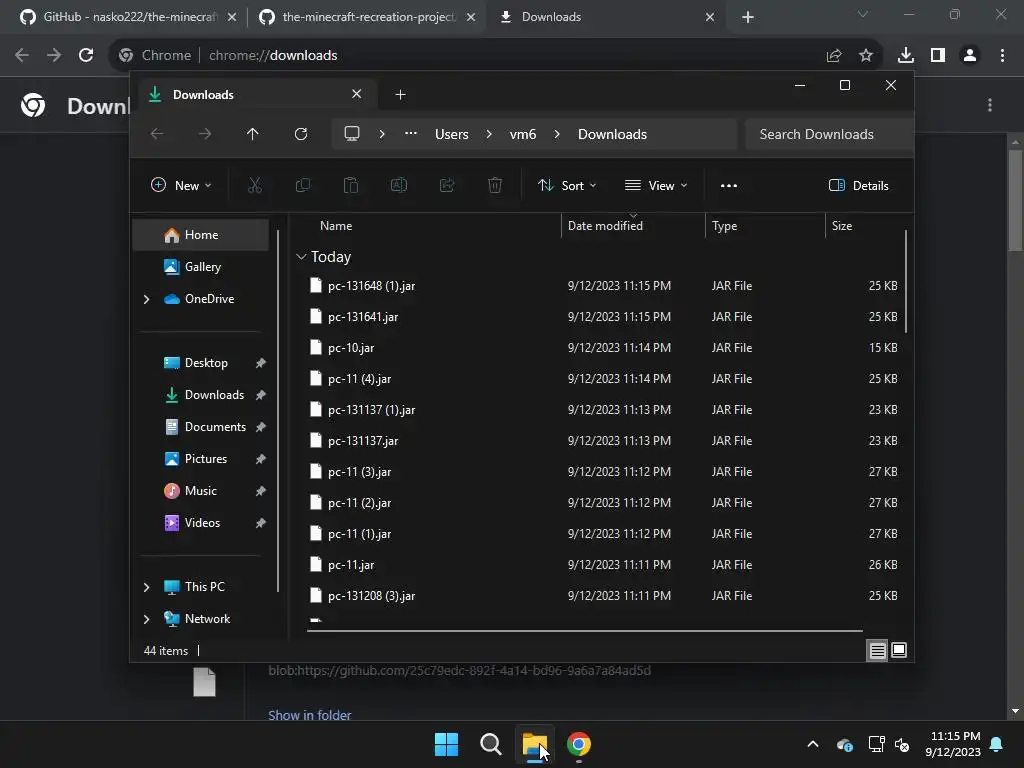Click Show in folder link in Chrome

(x=310, y=715)
